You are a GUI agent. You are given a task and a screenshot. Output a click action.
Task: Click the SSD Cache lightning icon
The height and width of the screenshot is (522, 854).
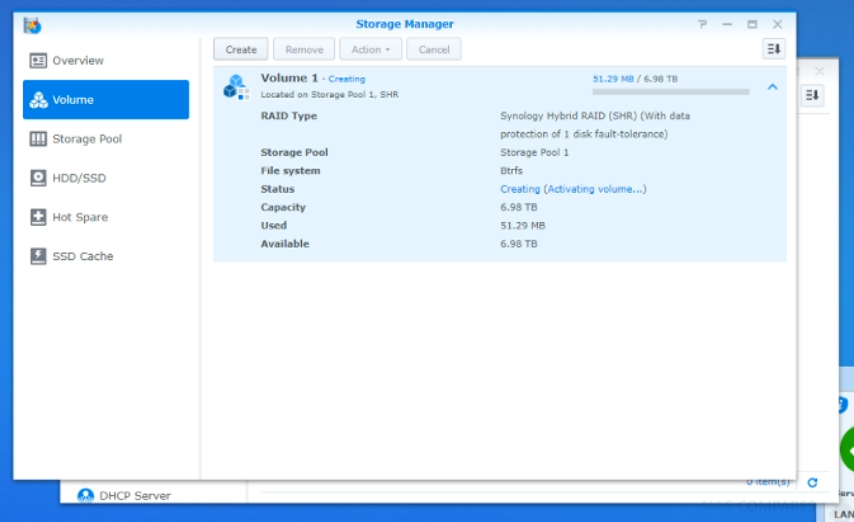coord(38,256)
